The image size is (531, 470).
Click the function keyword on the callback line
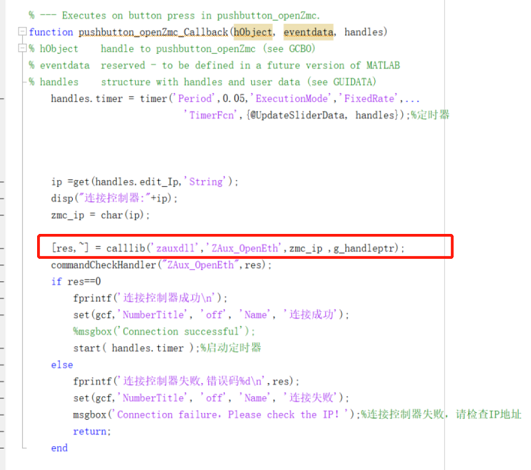click(x=51, y=32)
